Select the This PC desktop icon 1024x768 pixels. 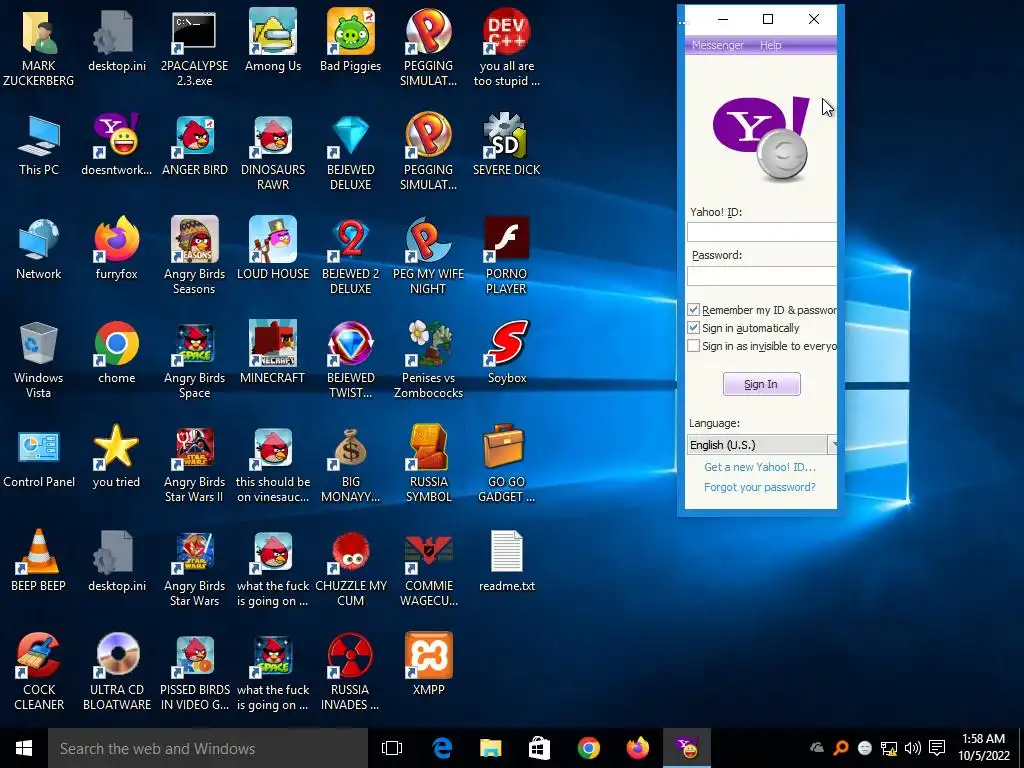click(x=39, y=144)
